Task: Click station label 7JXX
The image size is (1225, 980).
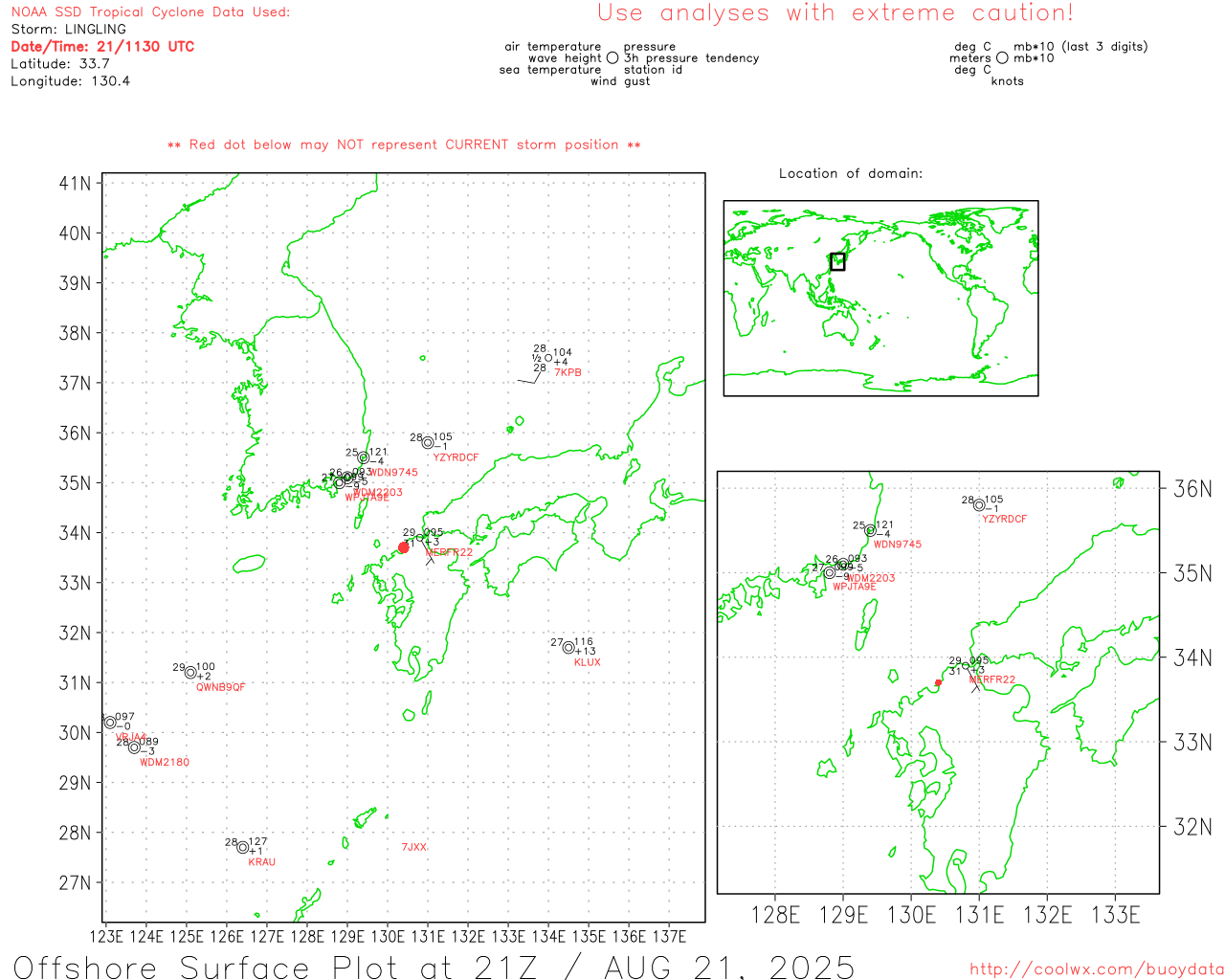Action: click(x=413, y=847)
